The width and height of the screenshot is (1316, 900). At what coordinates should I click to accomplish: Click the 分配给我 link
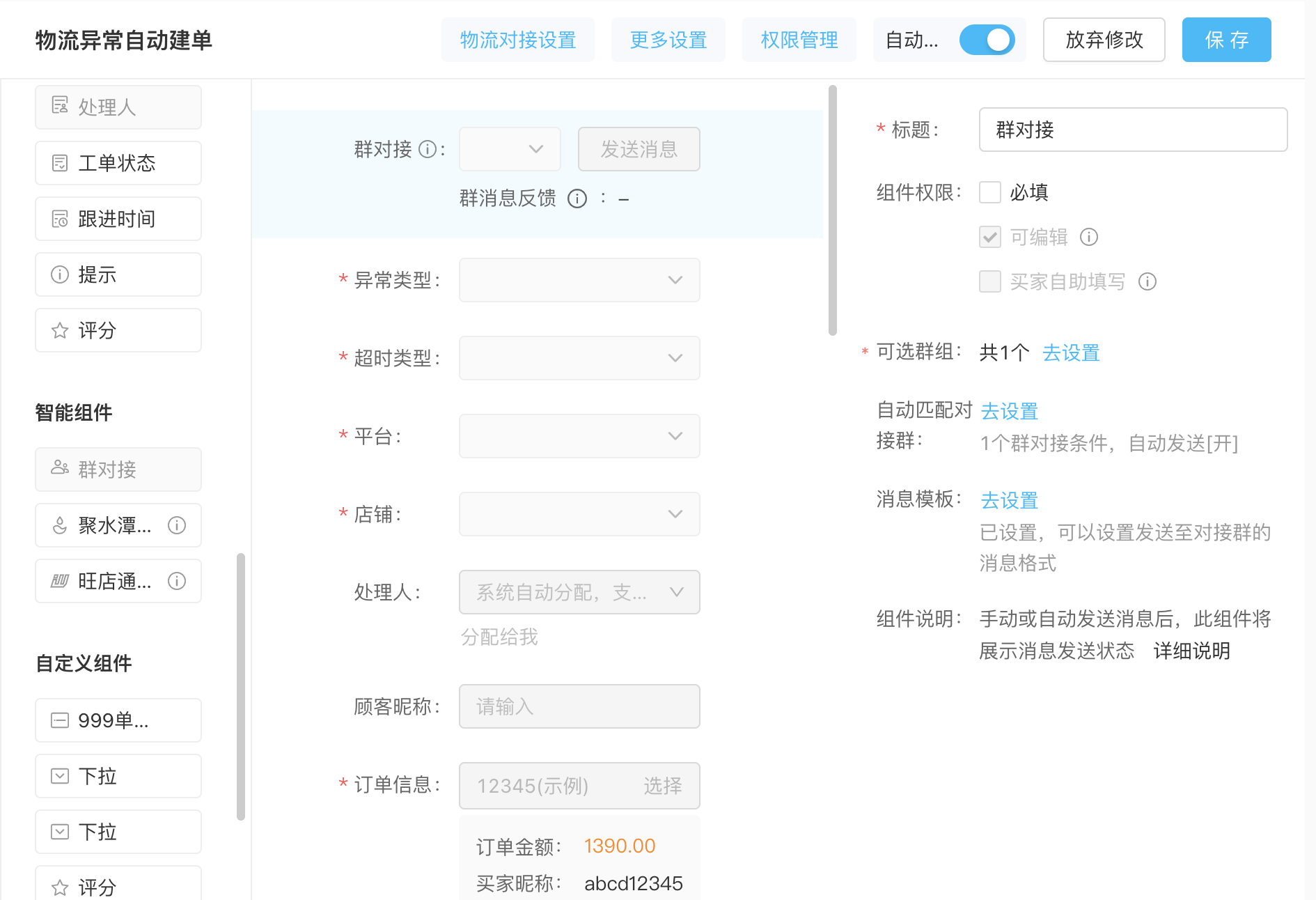[499, 637]
